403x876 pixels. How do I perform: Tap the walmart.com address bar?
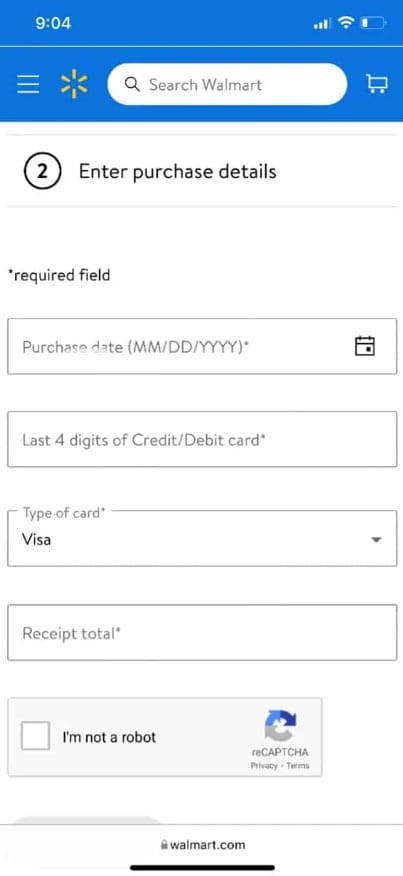[202, 844]
